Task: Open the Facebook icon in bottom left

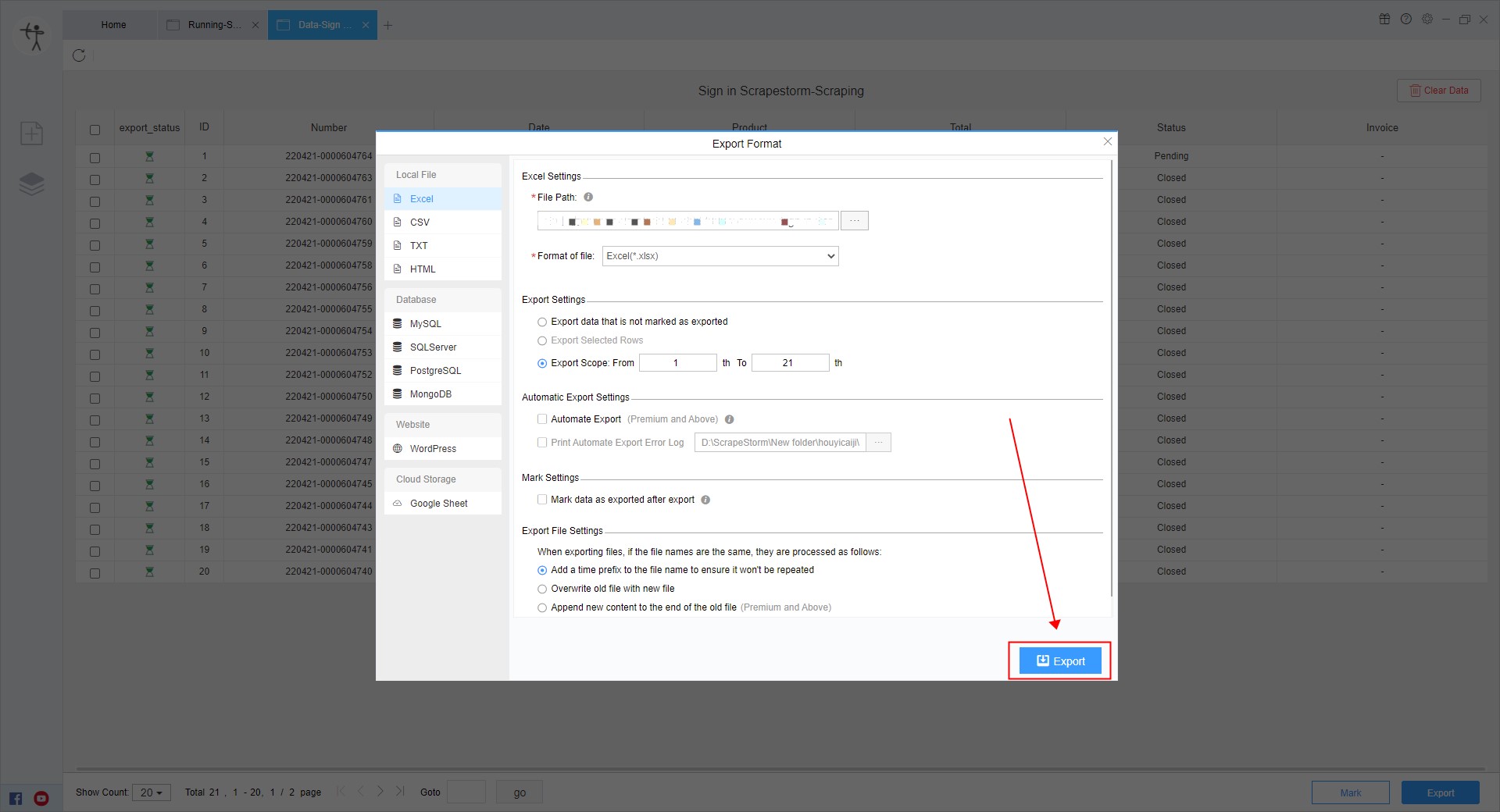Action: click(x=16, y=798)
